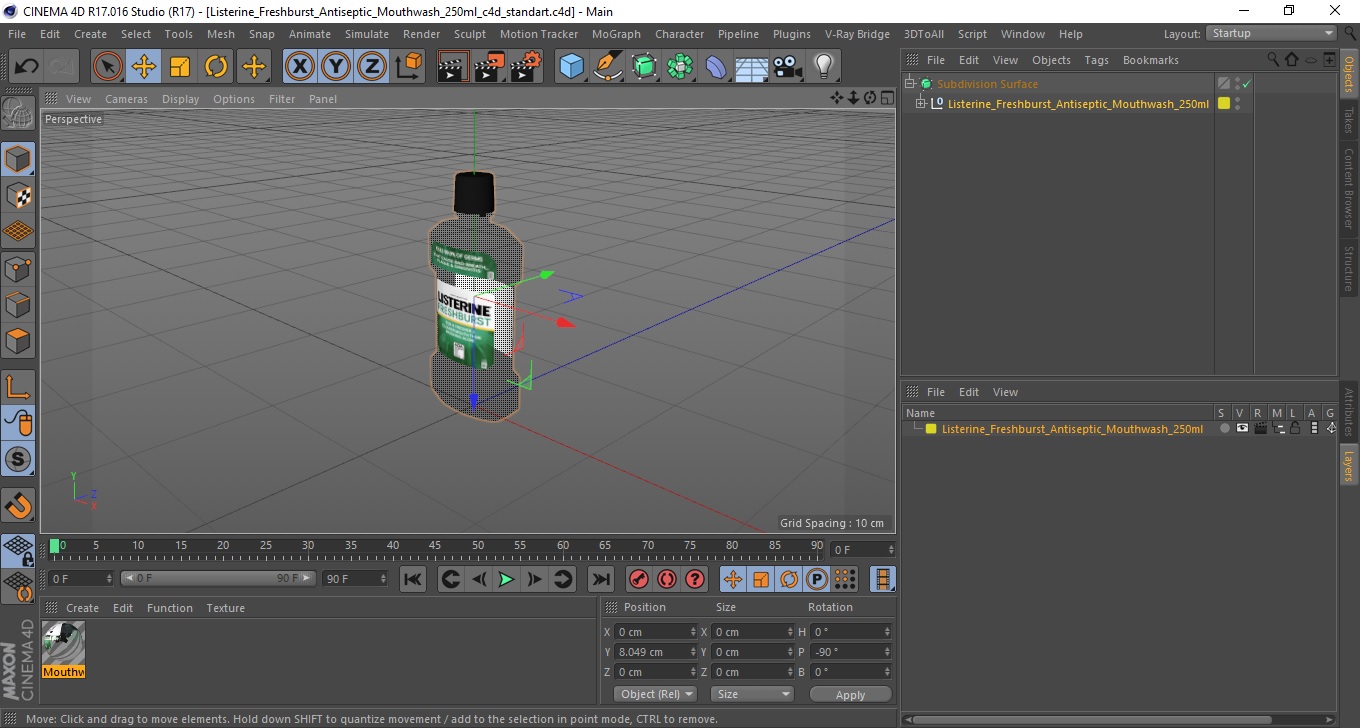Go to start of timeline
This screenshot has width=1360, height=728.
coord(412,579)
